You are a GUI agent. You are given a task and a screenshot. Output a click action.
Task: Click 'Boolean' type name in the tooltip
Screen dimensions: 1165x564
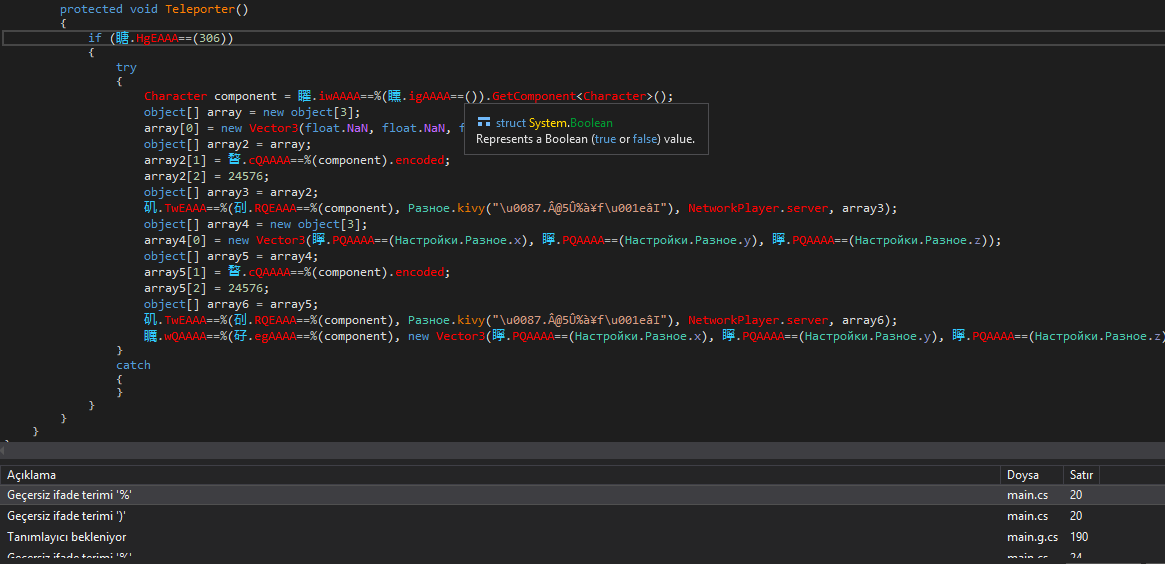591,123
